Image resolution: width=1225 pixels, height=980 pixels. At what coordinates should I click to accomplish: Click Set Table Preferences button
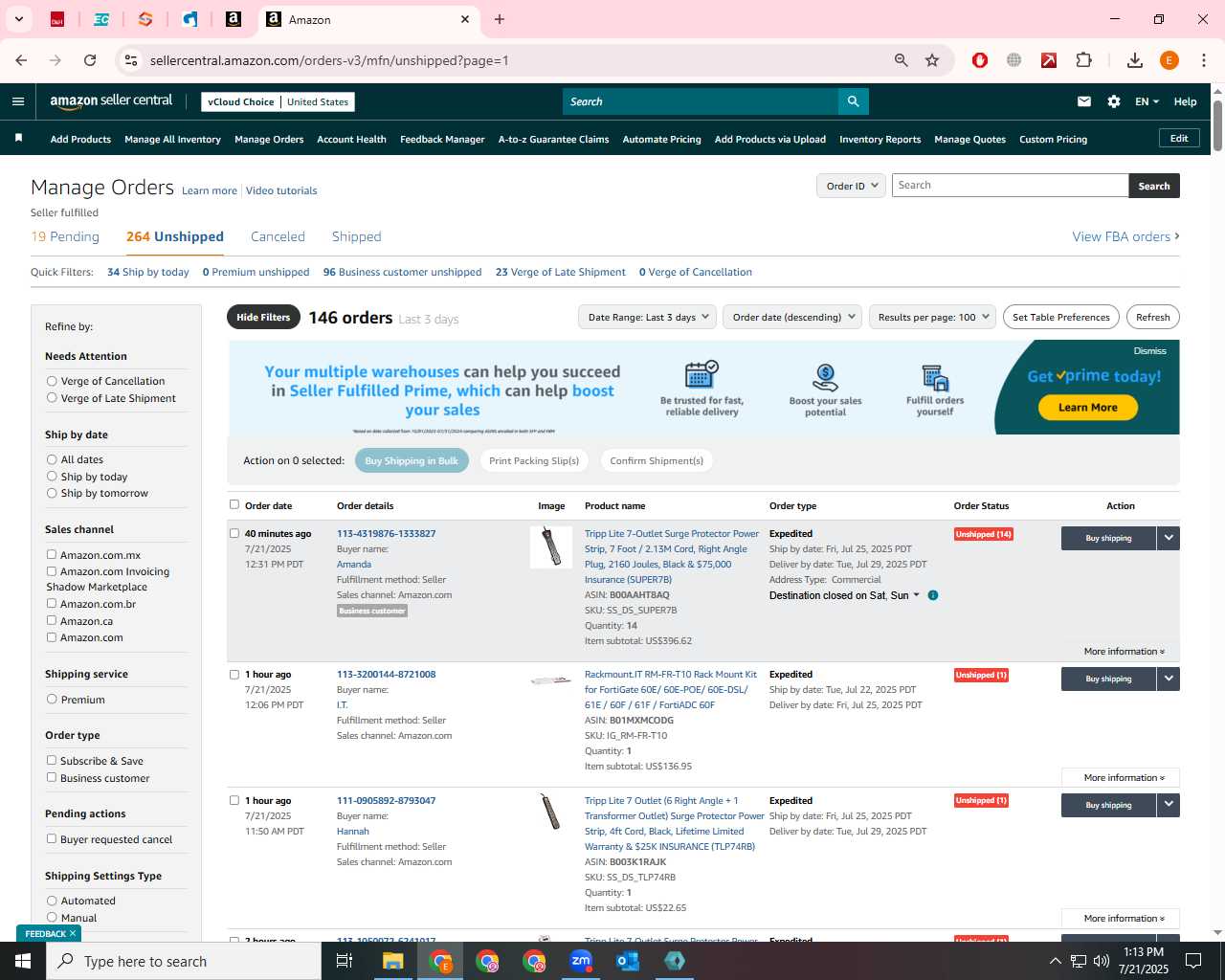tap(1061, 317)
